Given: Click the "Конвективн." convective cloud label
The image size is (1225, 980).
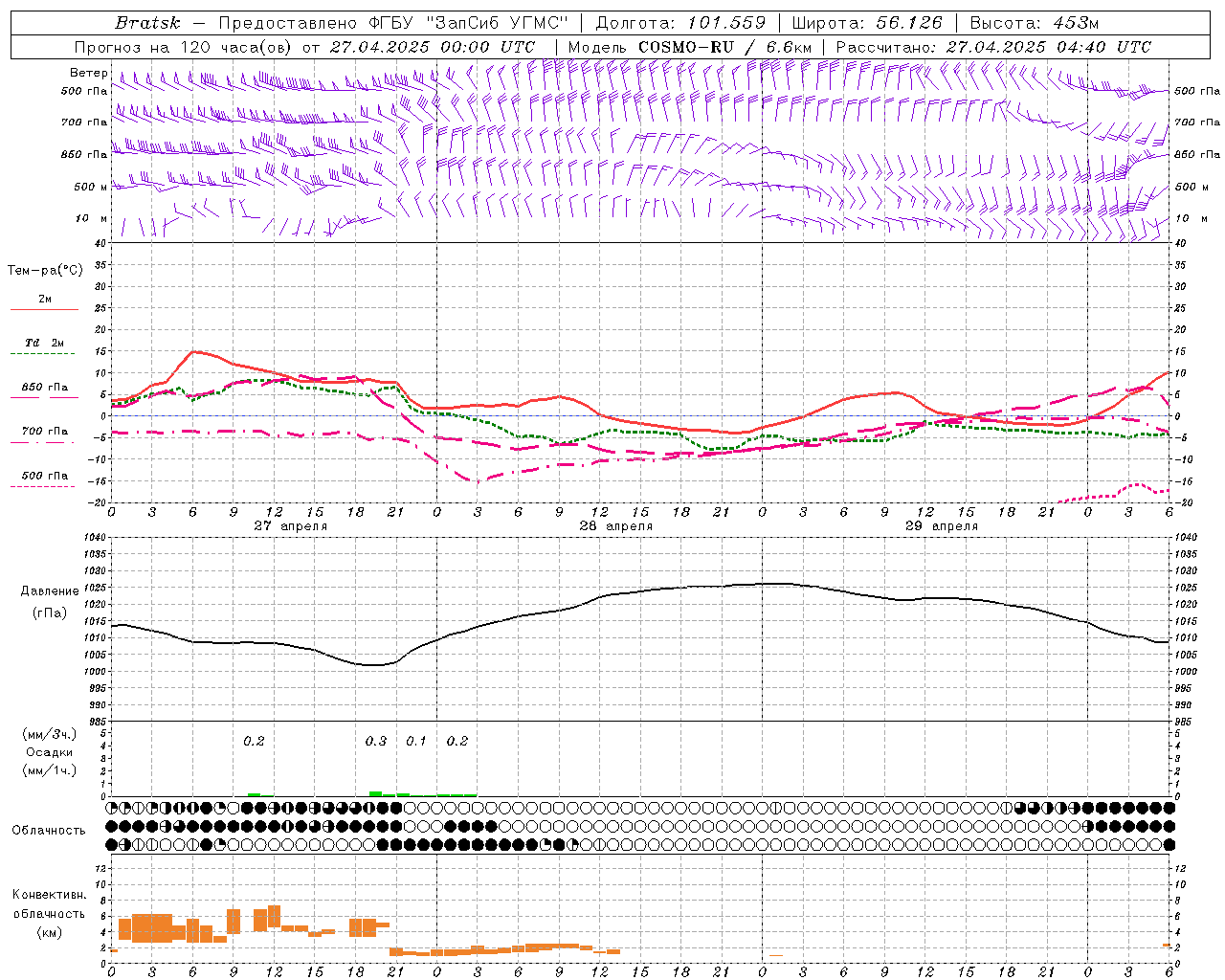Looking at the screenshot, I should pos(49,894).
